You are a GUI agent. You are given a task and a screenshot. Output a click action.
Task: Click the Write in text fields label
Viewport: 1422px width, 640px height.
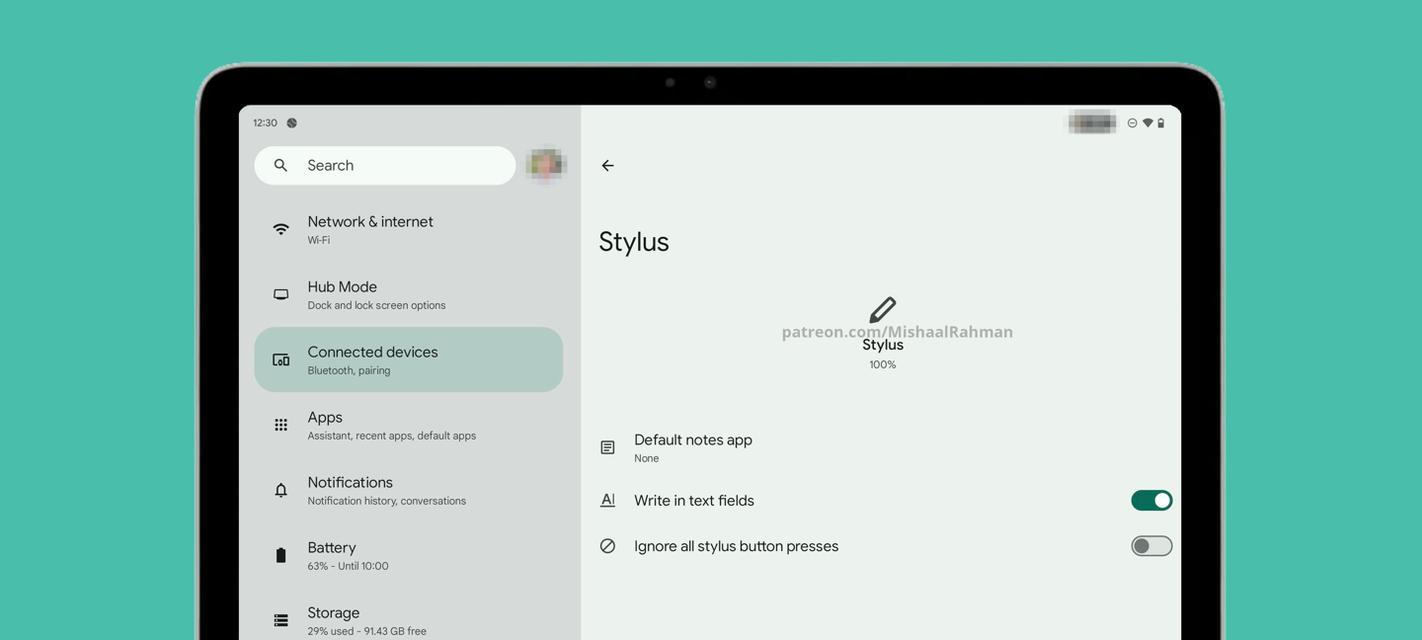(x=694, y=501)
